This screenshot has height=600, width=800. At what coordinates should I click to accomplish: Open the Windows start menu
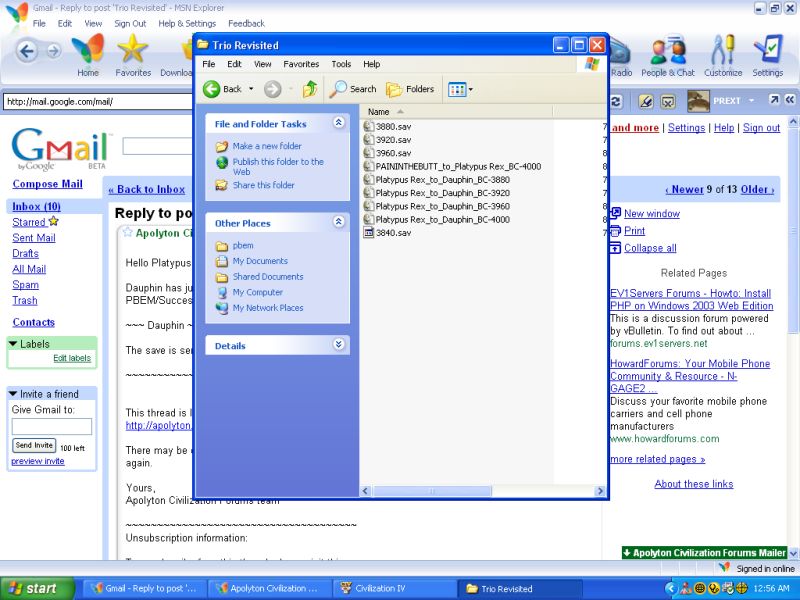point(37,588)
